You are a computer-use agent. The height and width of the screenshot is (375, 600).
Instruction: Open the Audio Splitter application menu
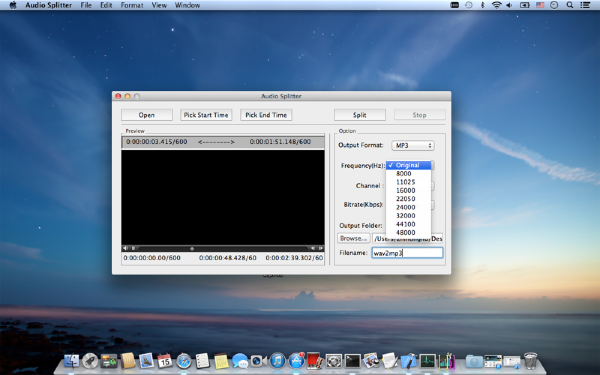click(49, 5)
